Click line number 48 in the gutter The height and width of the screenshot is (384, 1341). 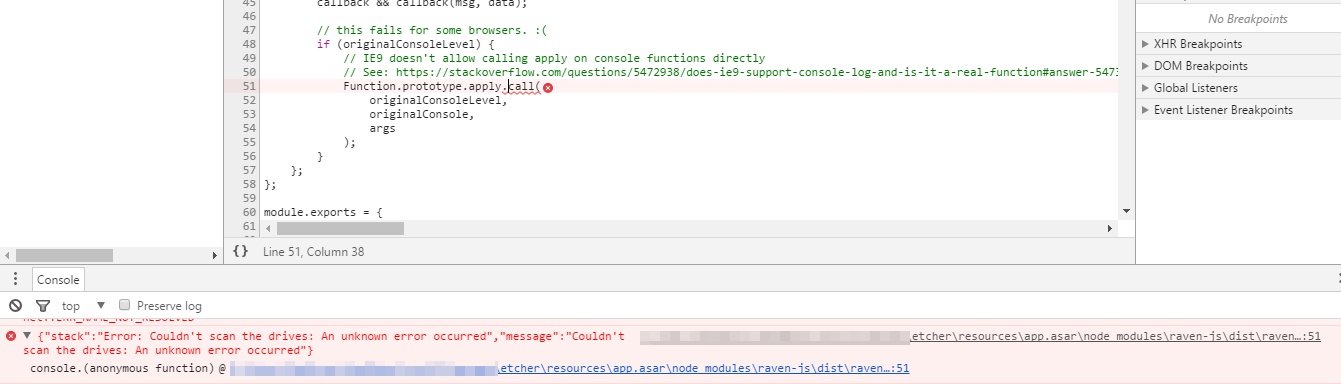[249, 44]
